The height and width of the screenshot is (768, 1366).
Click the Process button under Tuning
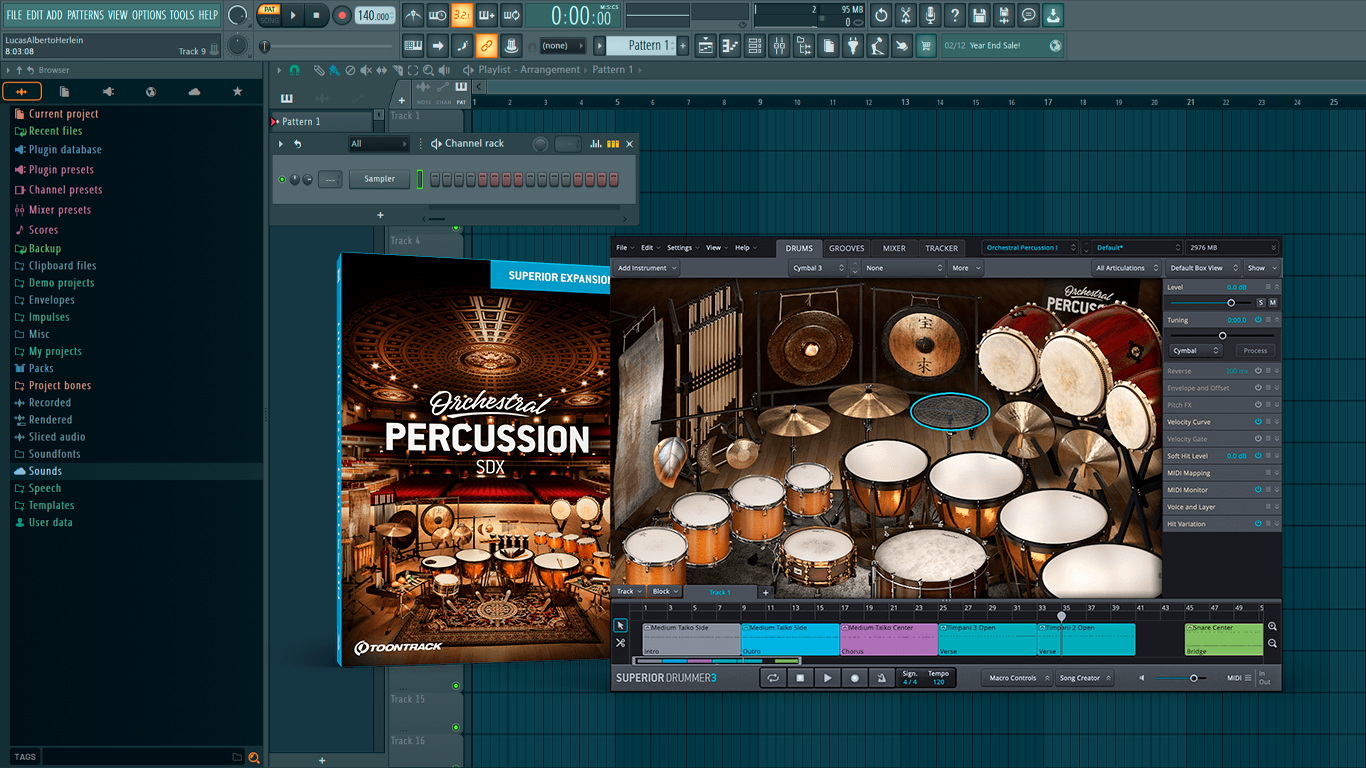(1256, 351)
